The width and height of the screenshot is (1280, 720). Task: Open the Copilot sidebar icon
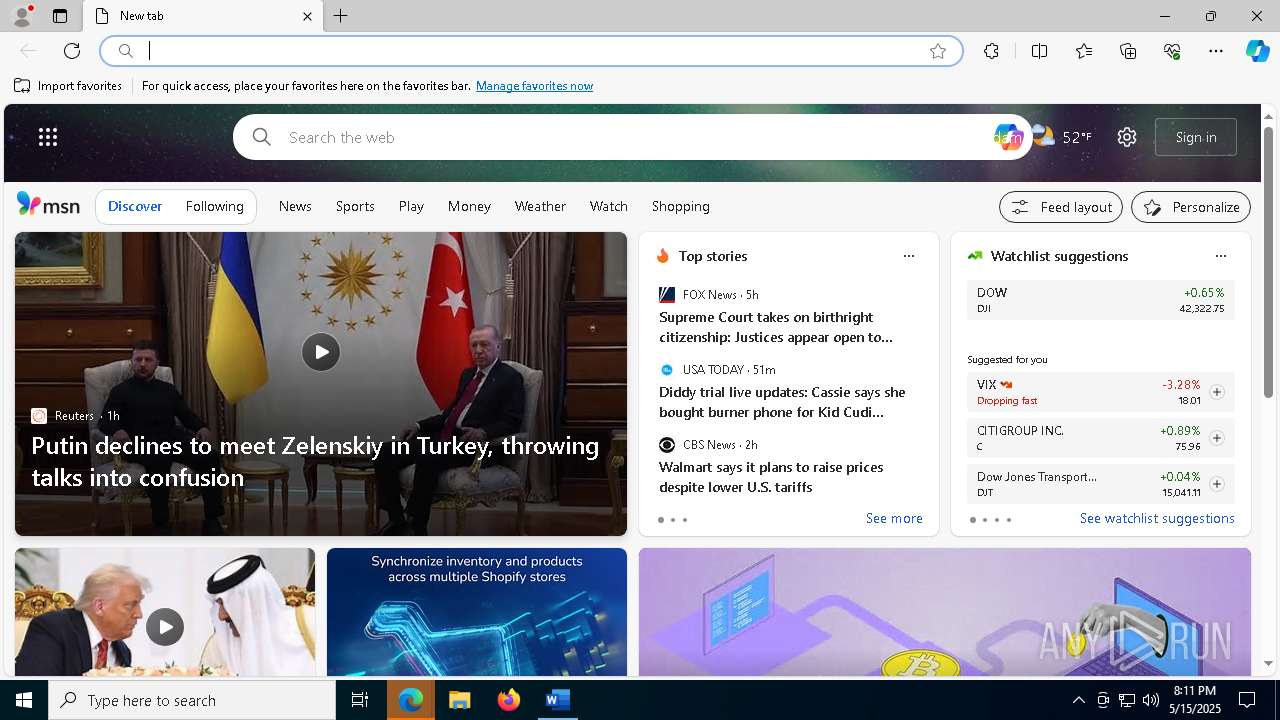(x=1257, y=51)
